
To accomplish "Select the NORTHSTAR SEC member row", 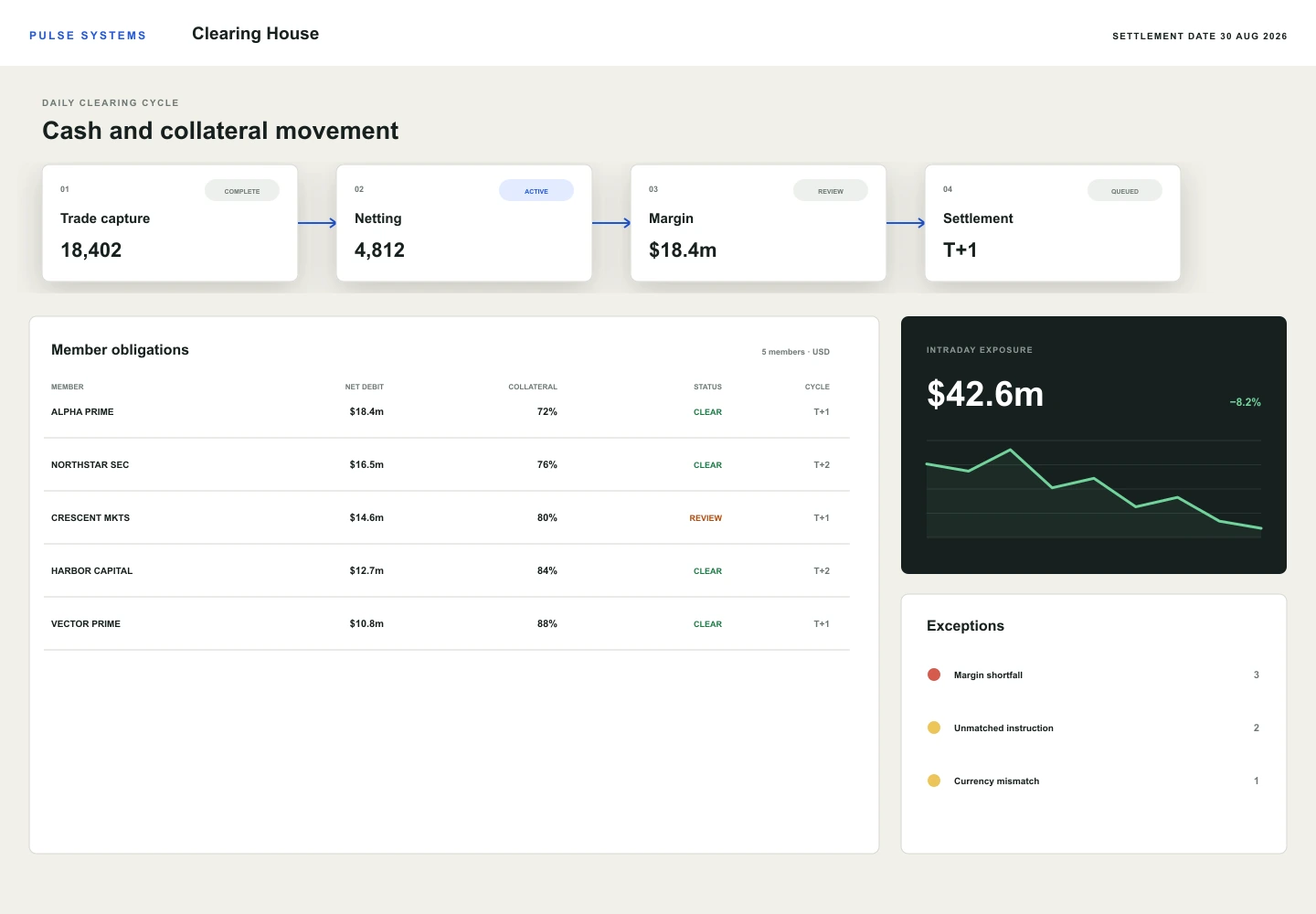I will pyautogui.click(x=447, y=465).
